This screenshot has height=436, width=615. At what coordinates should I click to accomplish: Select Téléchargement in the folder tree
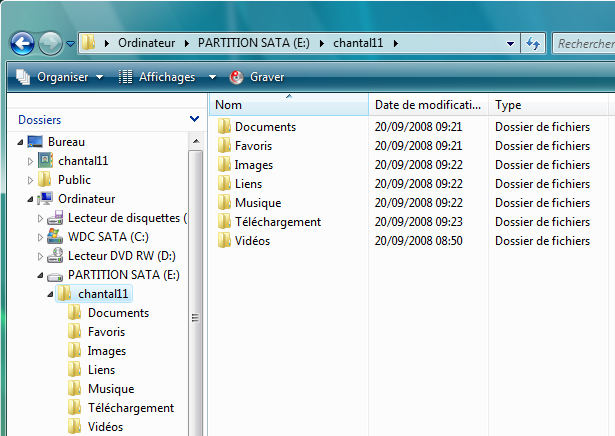[131, 408]
